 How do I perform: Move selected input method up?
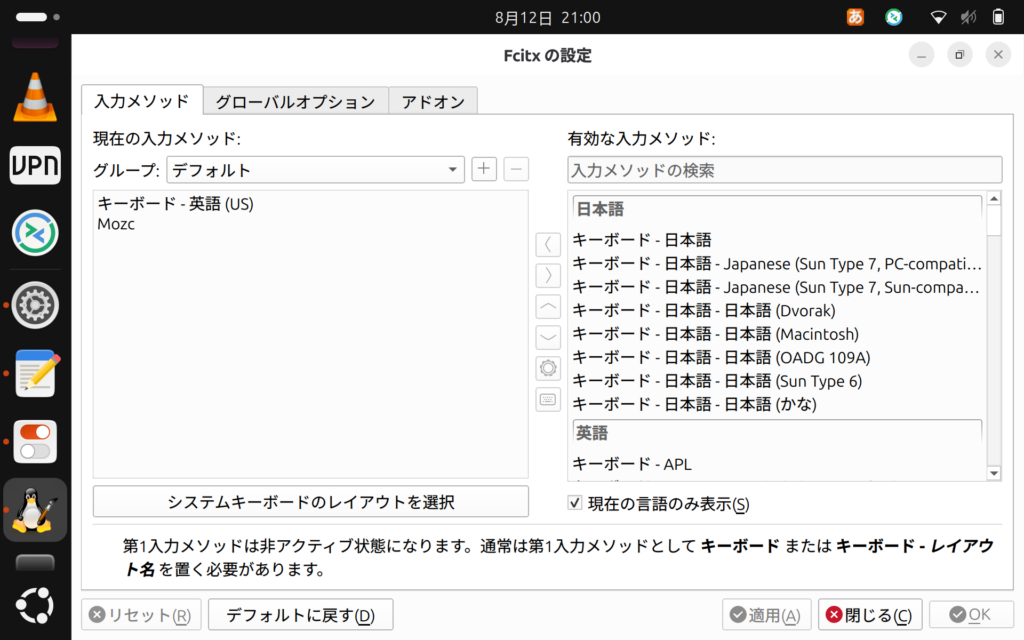548,306
